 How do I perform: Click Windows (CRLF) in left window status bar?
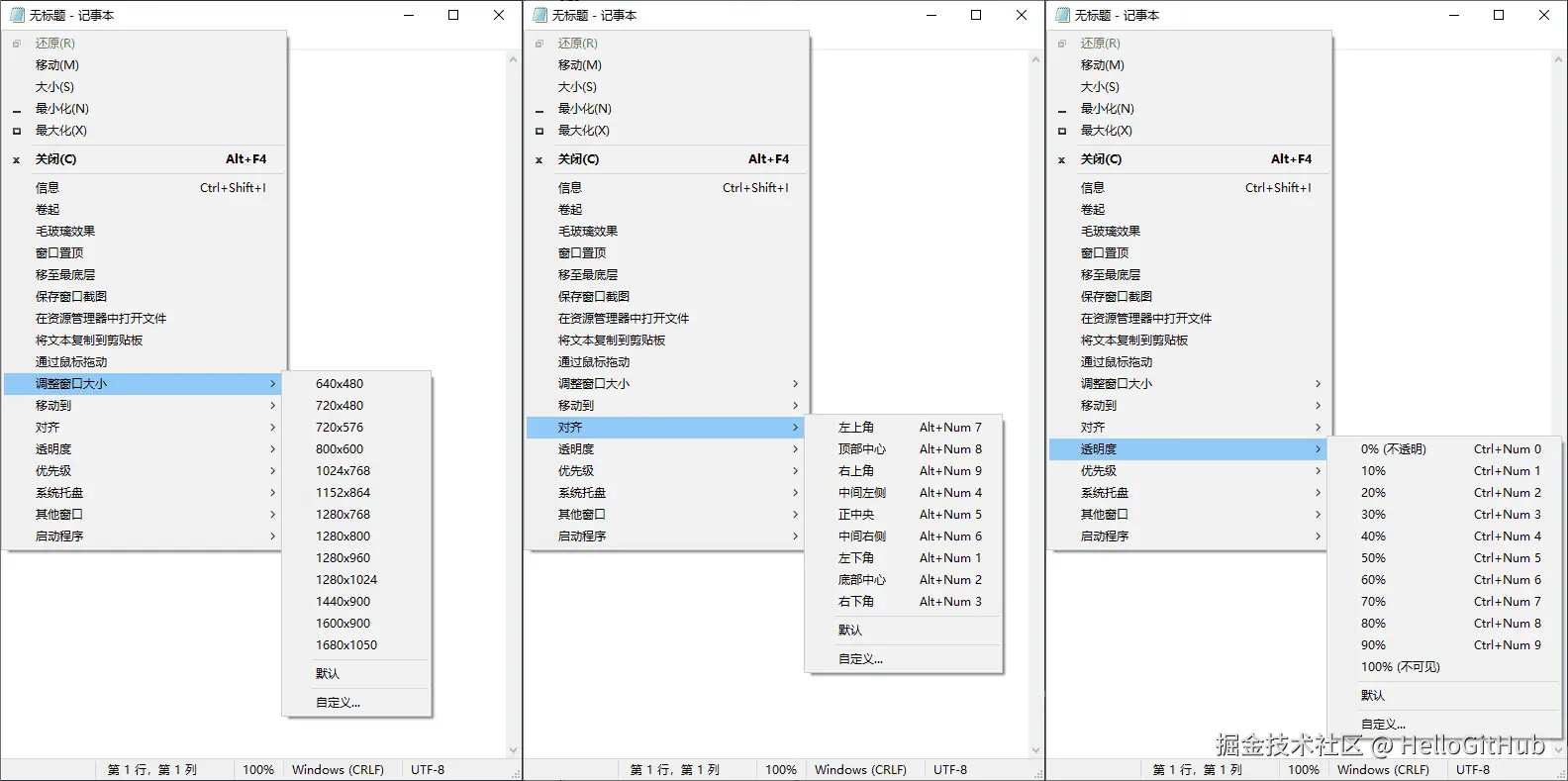pyautogui.click(x=338, y=770)
